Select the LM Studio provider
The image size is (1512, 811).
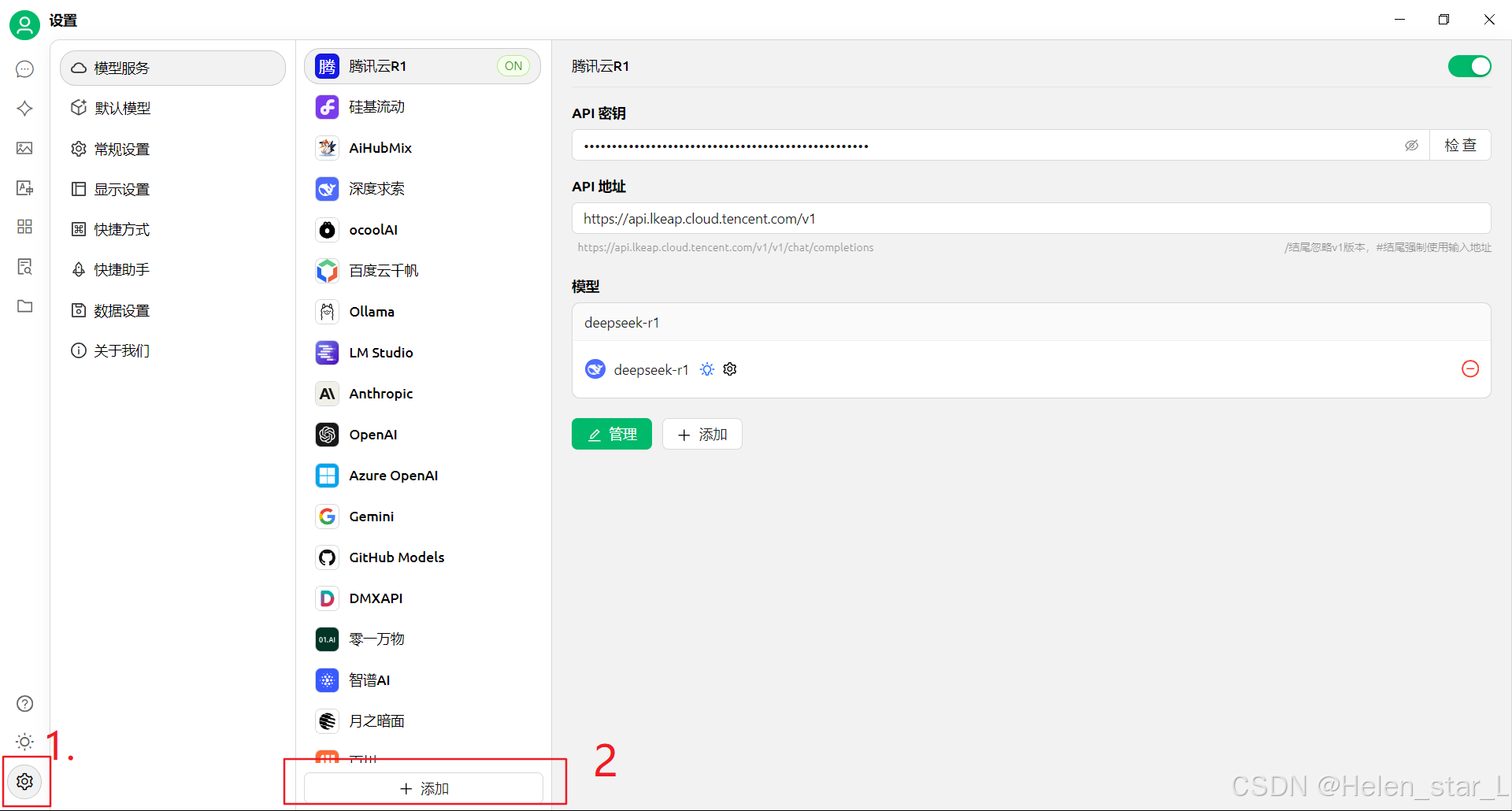[422, 353]
